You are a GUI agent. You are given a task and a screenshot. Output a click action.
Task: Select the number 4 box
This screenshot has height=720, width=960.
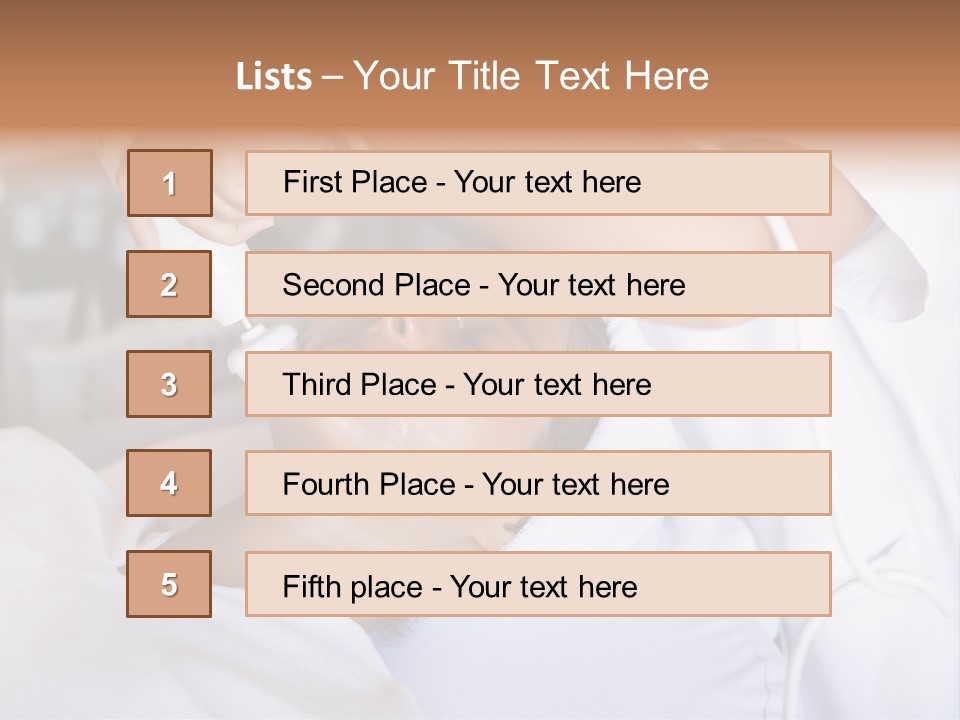(169, 483)
